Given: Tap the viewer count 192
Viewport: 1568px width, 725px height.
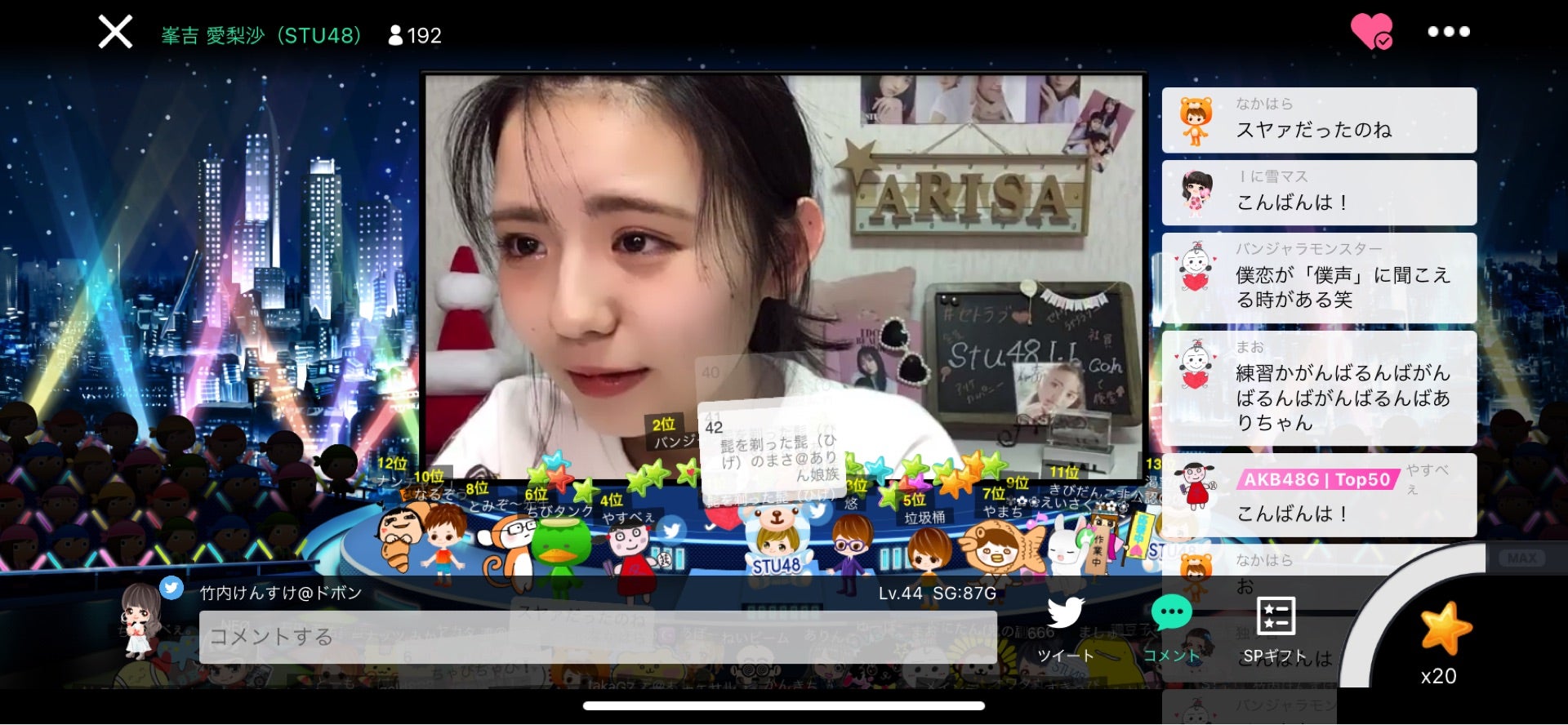Looking at the screenshot, I should pyautogui.click(x=415, y=35).
